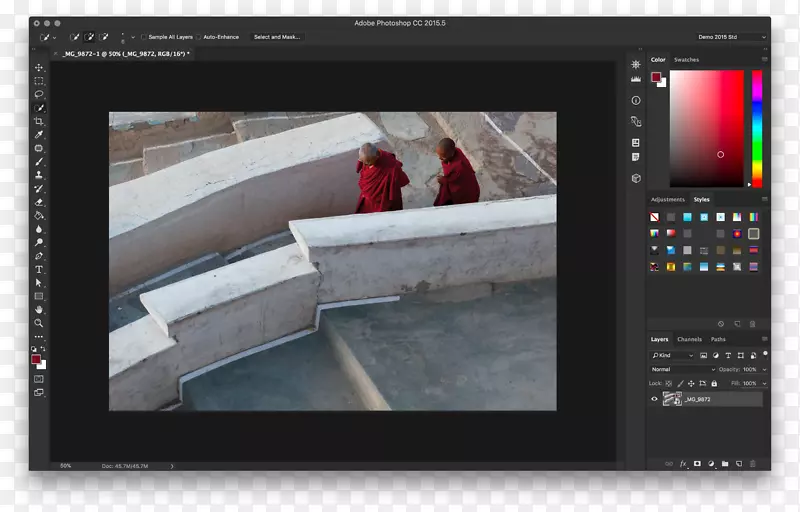Switch to the Swatches tab

pos(686,60)
